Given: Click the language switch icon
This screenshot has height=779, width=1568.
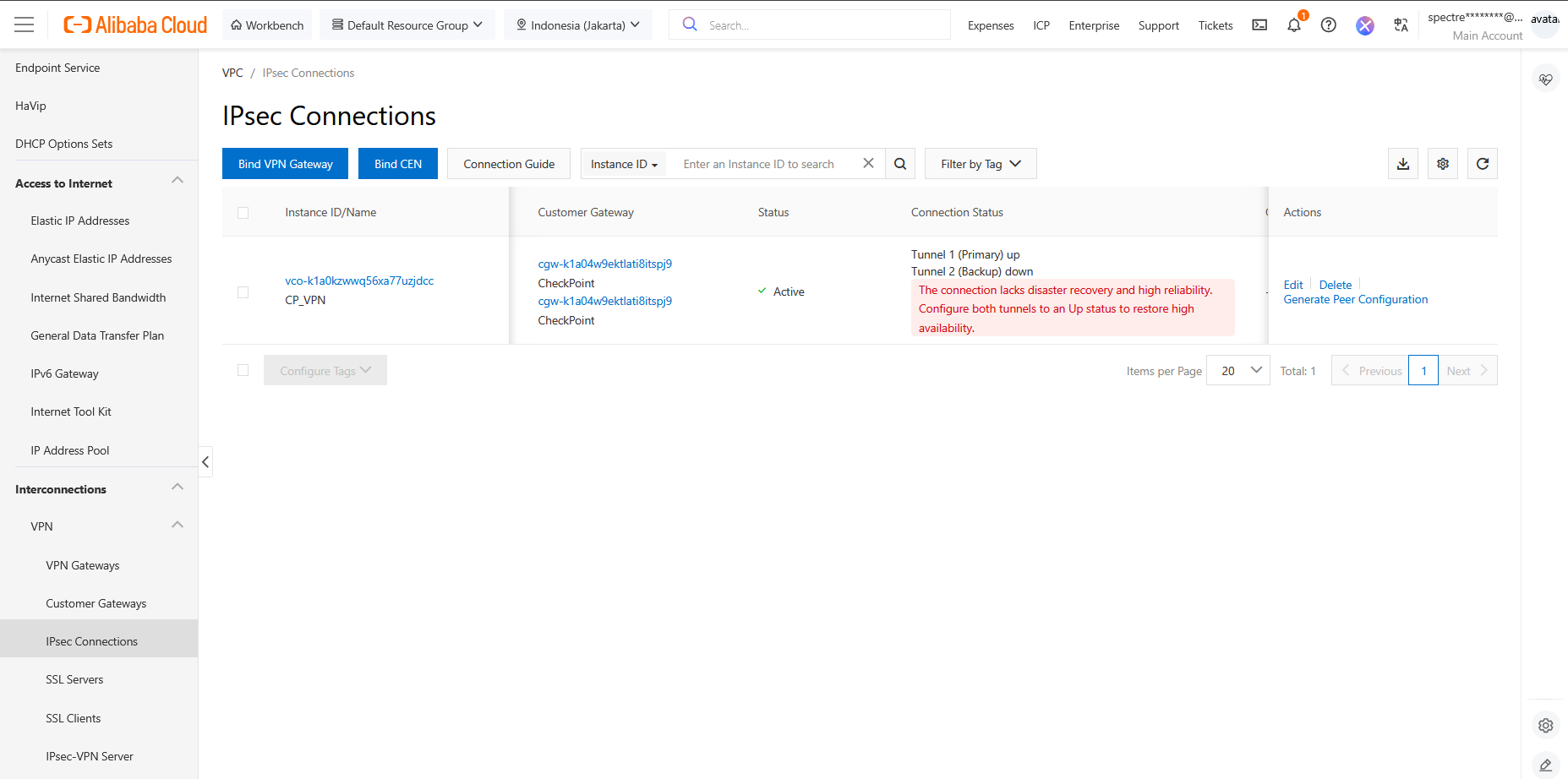Looking at the screenshot, I should (x=1401, y=25).
